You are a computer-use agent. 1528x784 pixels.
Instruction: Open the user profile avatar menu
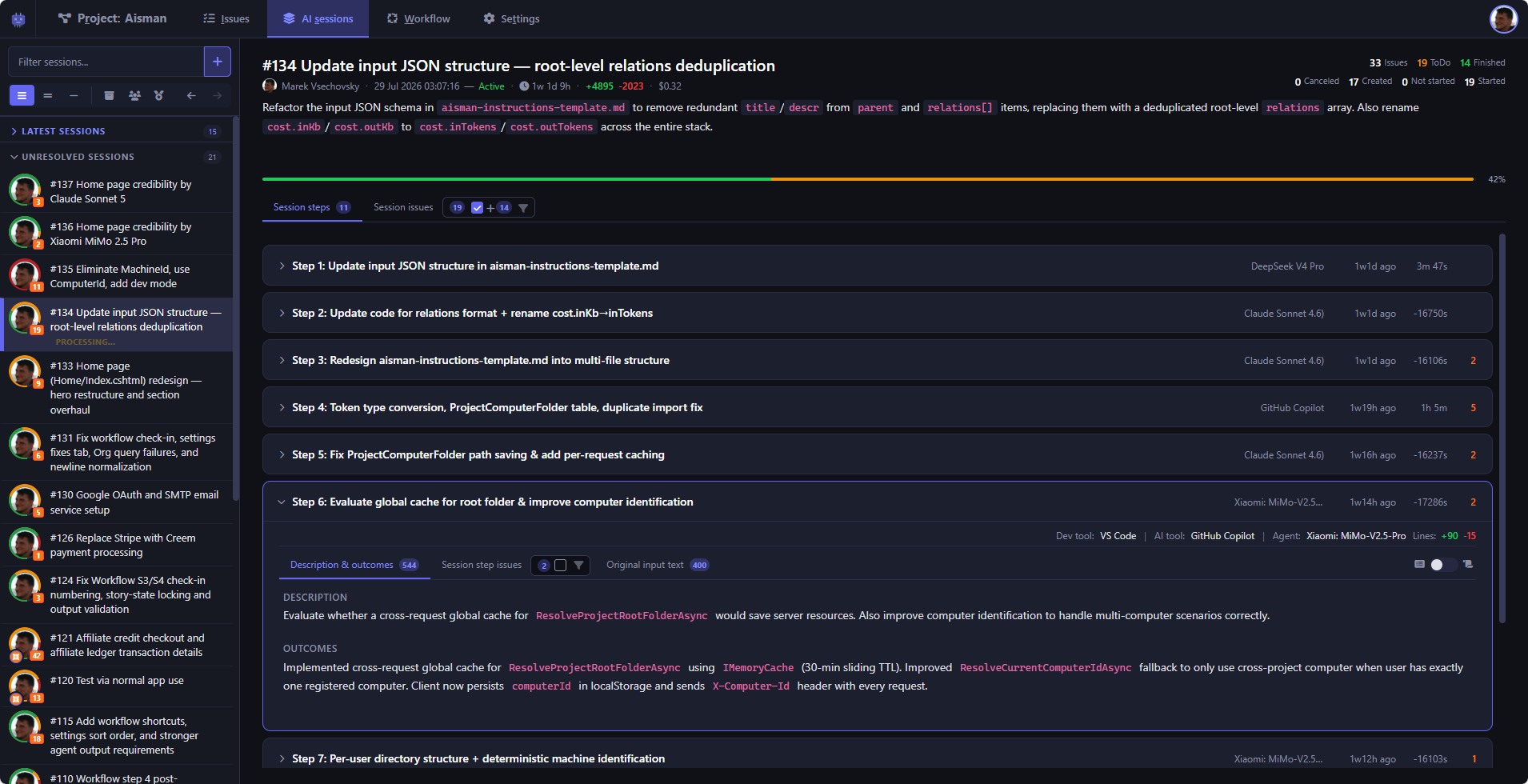pos(1503,18)
